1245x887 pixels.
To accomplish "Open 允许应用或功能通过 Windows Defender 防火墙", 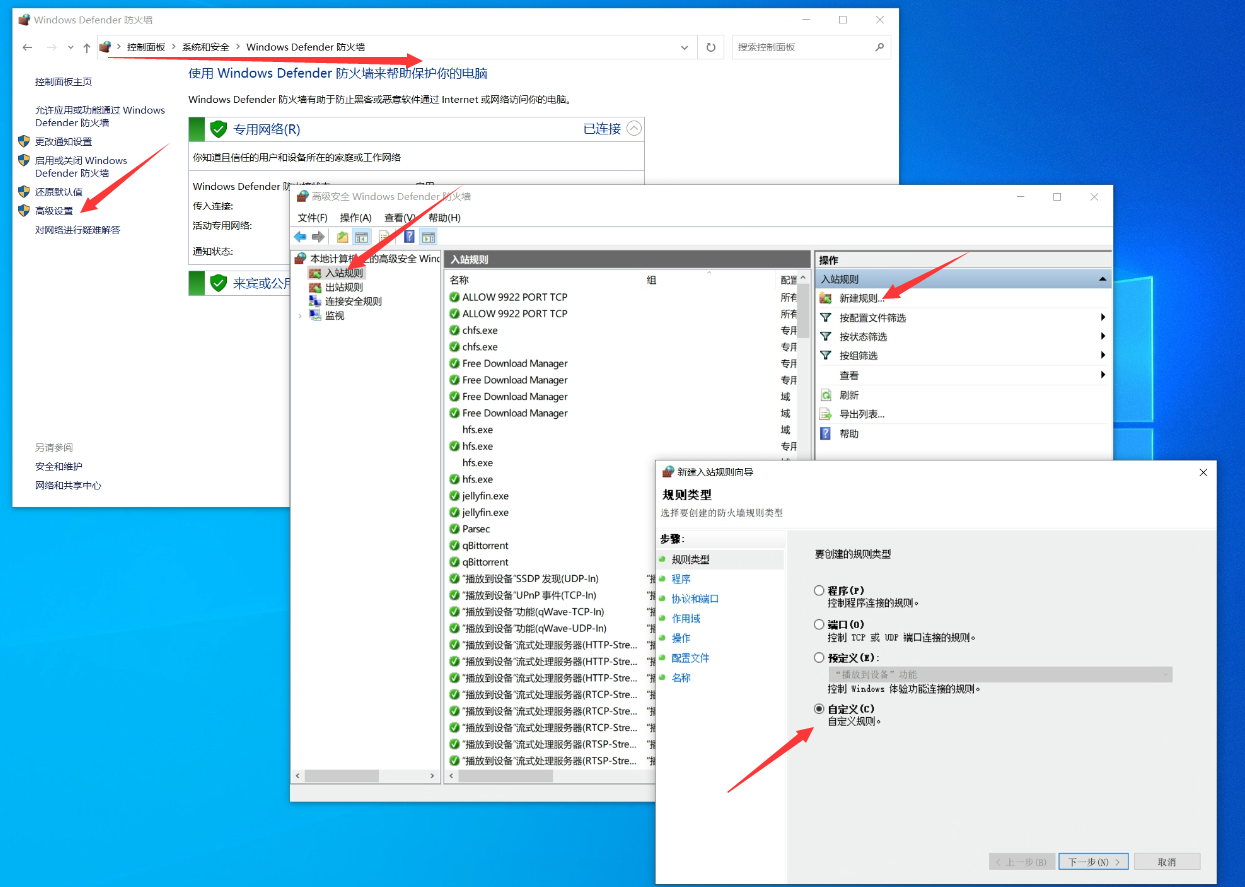I will coord(100,116).
